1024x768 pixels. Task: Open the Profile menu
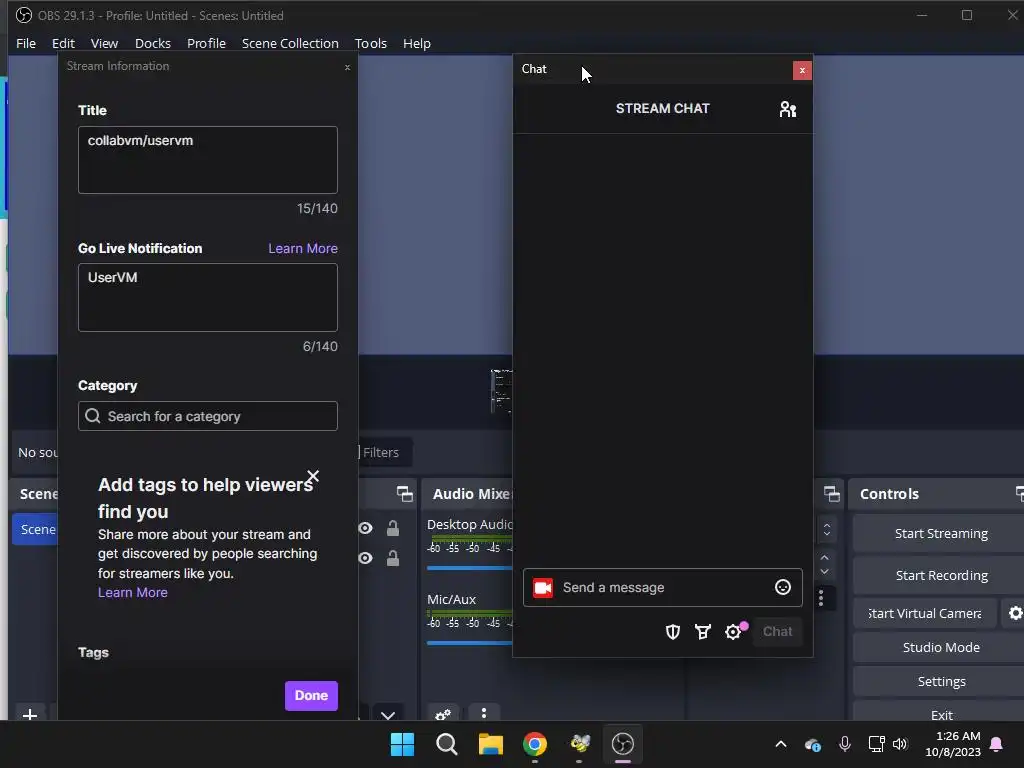point(206,43)
